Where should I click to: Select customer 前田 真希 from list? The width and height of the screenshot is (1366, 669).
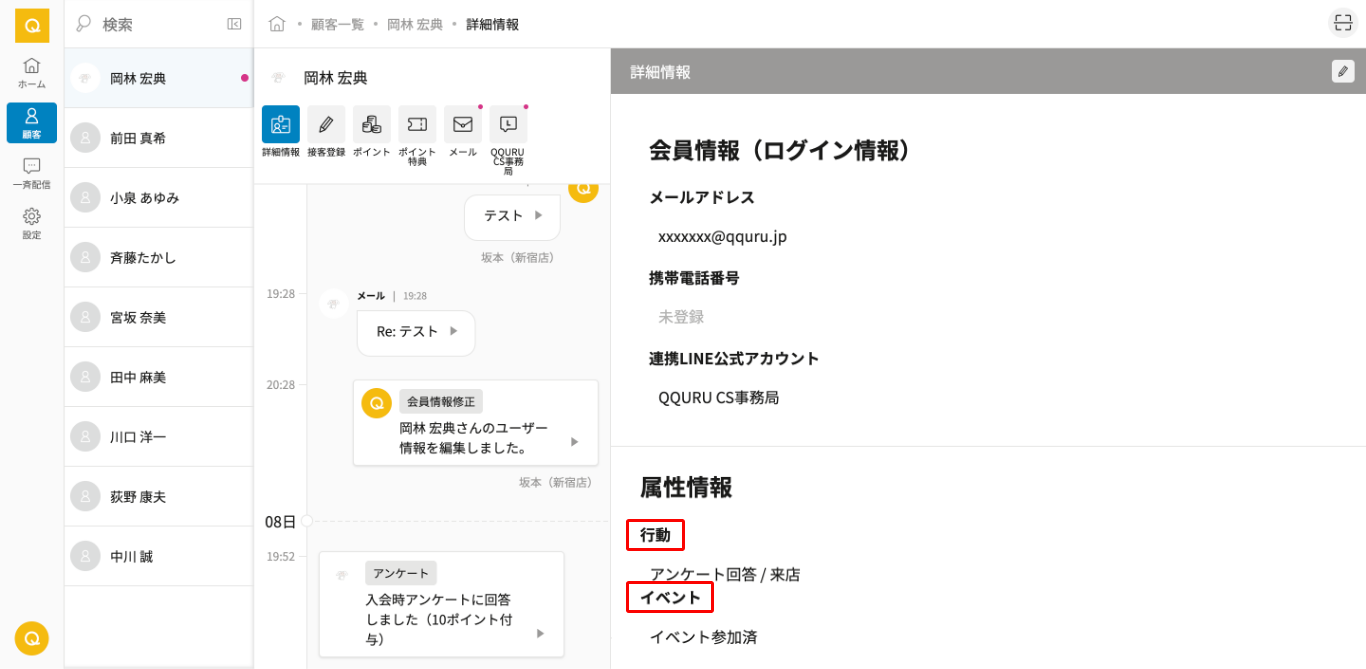pyautogui.click(x=158, y=138)
